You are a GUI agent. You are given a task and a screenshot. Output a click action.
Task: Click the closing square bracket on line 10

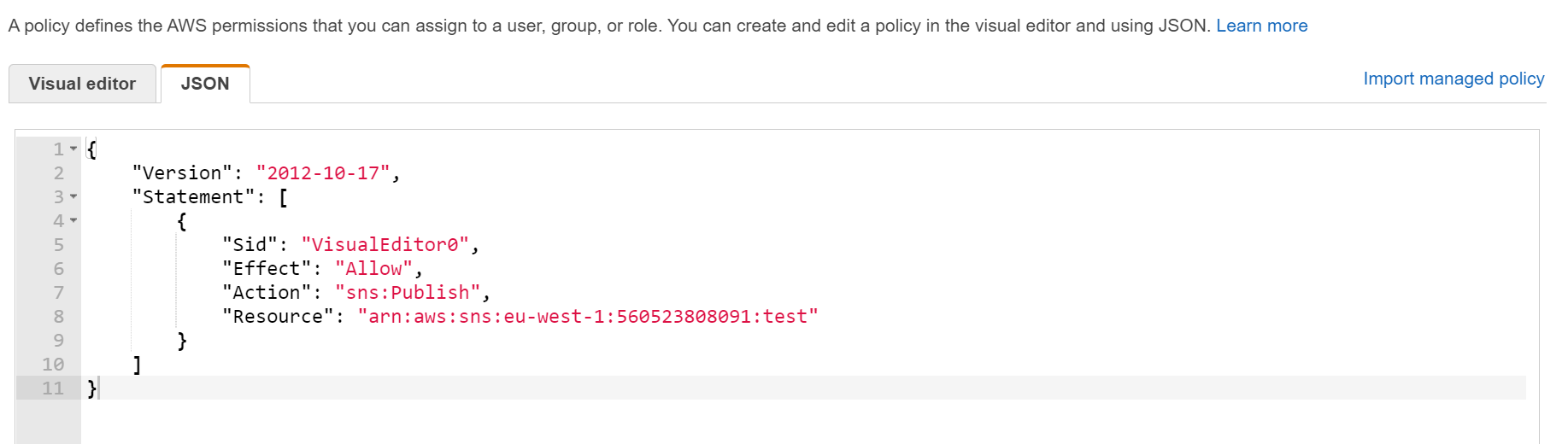point(137,365)
